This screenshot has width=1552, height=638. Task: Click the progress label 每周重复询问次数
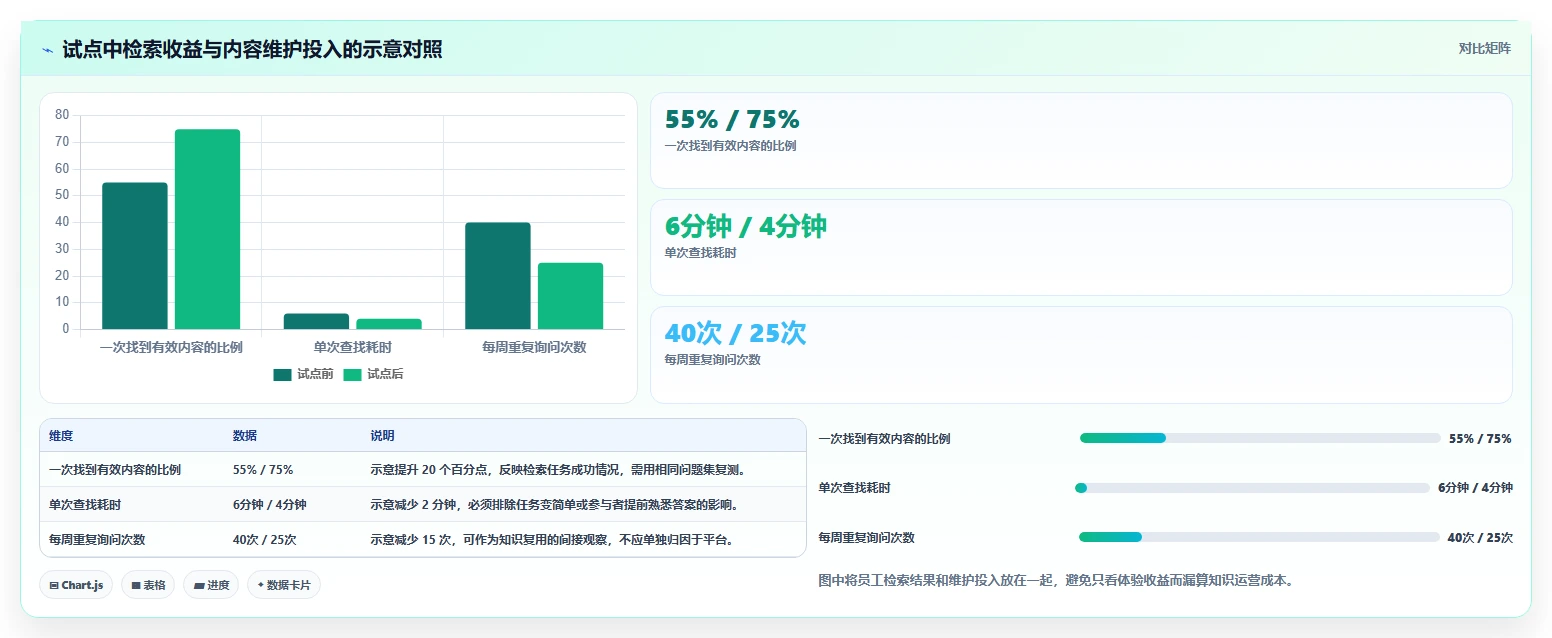point(866,537)
